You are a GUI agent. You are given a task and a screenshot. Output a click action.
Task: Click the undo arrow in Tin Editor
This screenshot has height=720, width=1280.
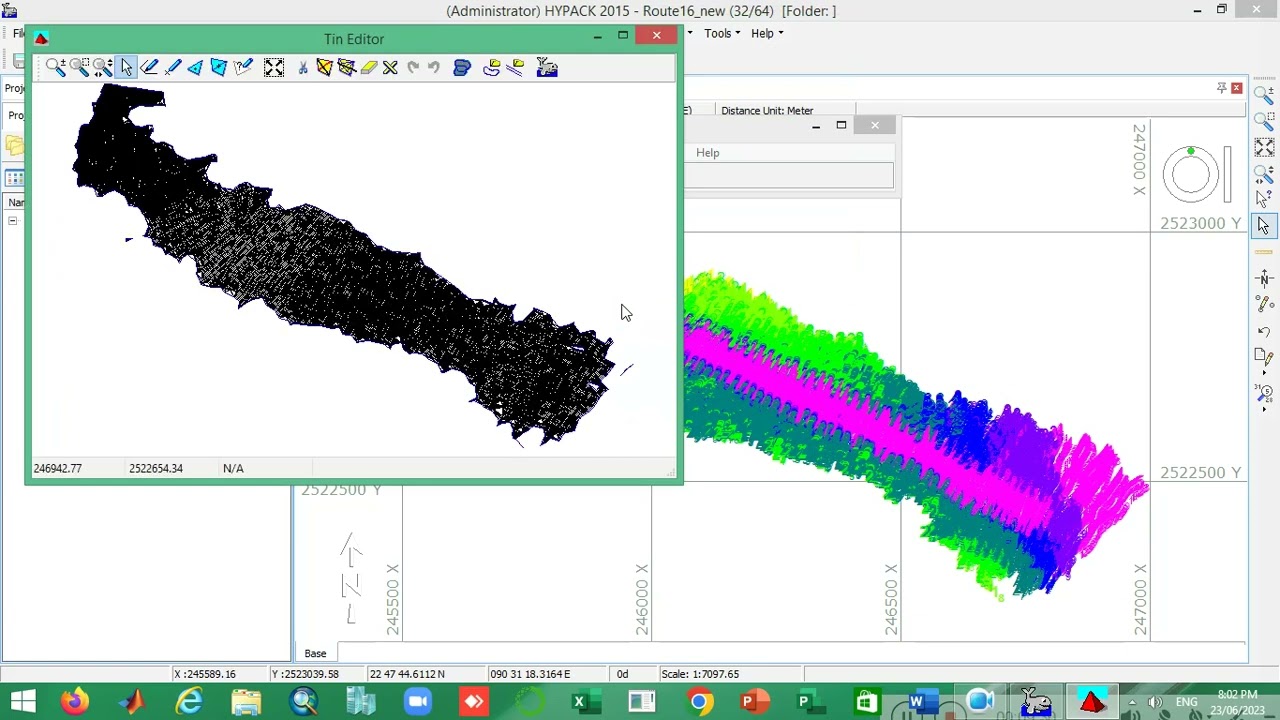click(x=434, y=67)
